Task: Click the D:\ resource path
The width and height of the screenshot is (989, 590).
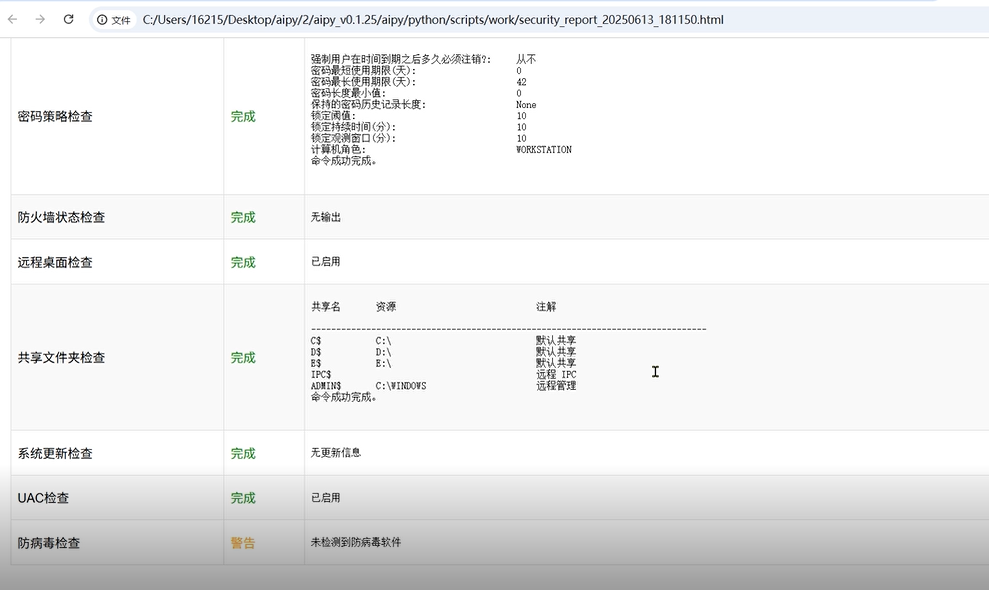Action: click(x=383, y=352)
